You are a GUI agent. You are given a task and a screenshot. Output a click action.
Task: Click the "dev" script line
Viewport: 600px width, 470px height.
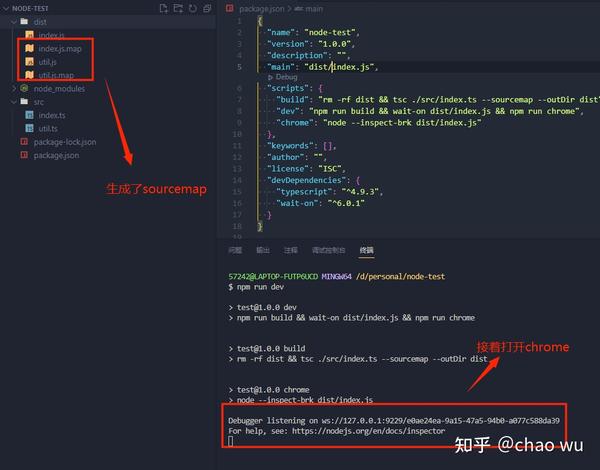click(x=429, y=111)
